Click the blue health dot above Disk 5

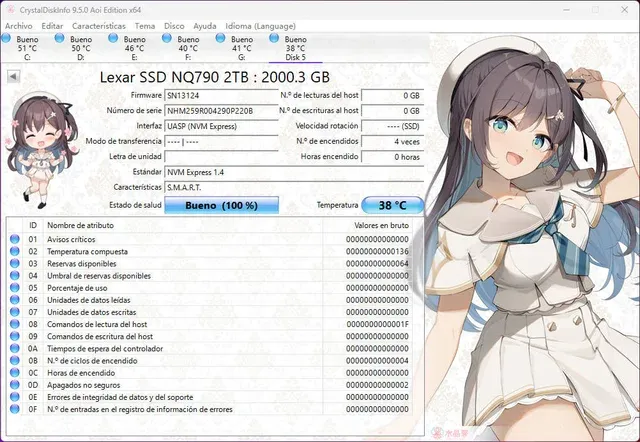pyautogui.click(x=274, y=38)
